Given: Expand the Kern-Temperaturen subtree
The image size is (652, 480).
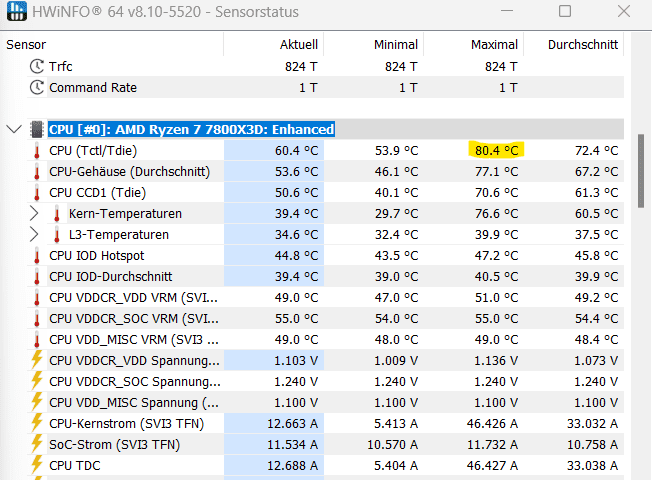Looking at the screenshot, I should point(34,213).
